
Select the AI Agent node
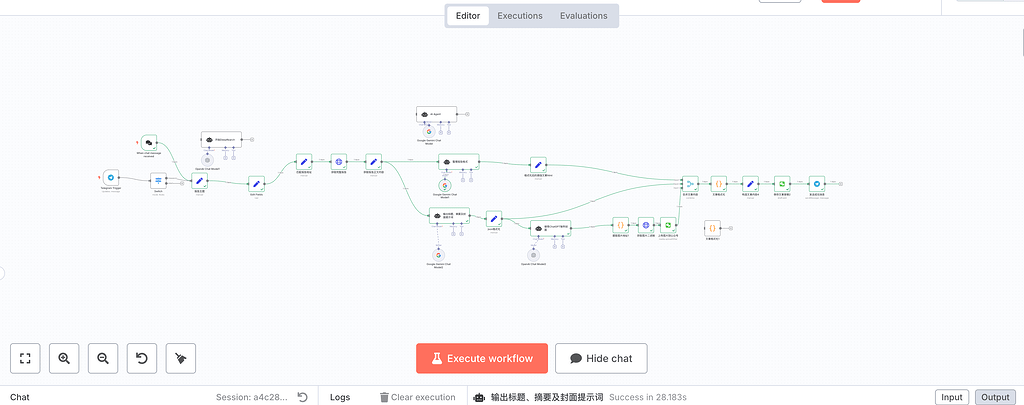click(437, 115)
